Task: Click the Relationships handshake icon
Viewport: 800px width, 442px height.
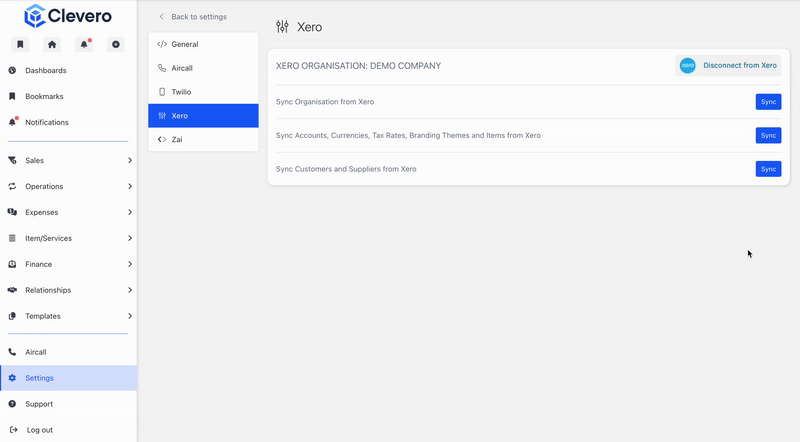Action: coord(12,290)
